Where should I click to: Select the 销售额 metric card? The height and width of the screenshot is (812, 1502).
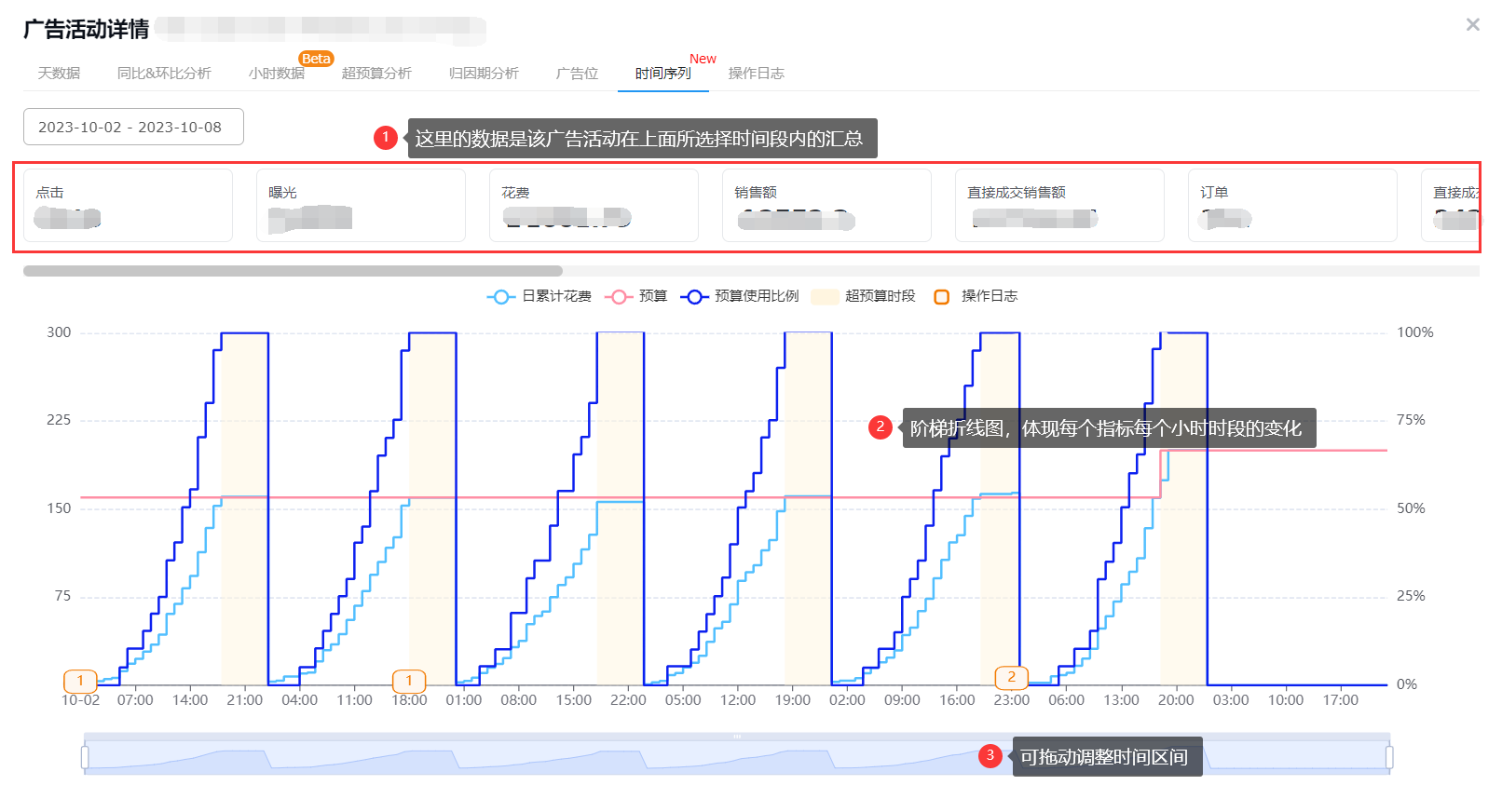826,205
